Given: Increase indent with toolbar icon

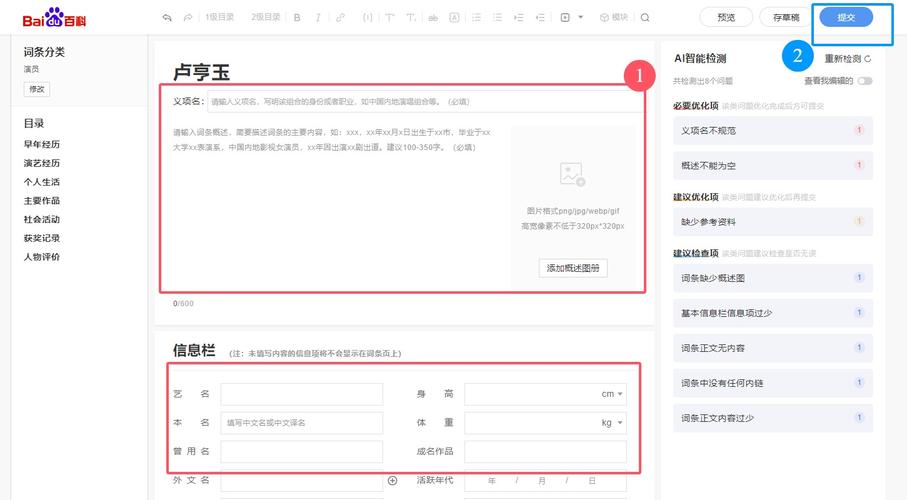Looking at the screenshot, I should [x=519, y=17].
